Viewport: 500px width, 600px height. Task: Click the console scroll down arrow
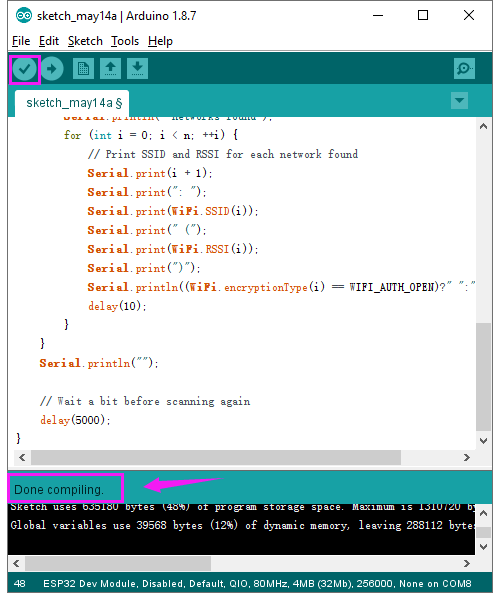tap(484, 547)
